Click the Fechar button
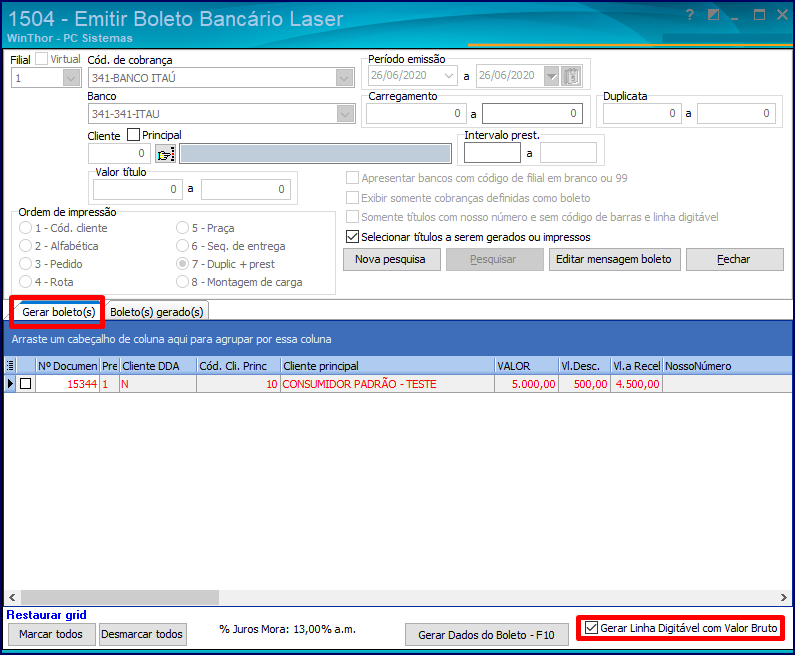795x655 pixels. pyautogui.click(x=735, y=259)
